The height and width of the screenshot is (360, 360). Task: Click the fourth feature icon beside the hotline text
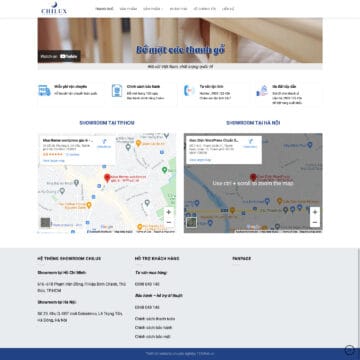262,91
